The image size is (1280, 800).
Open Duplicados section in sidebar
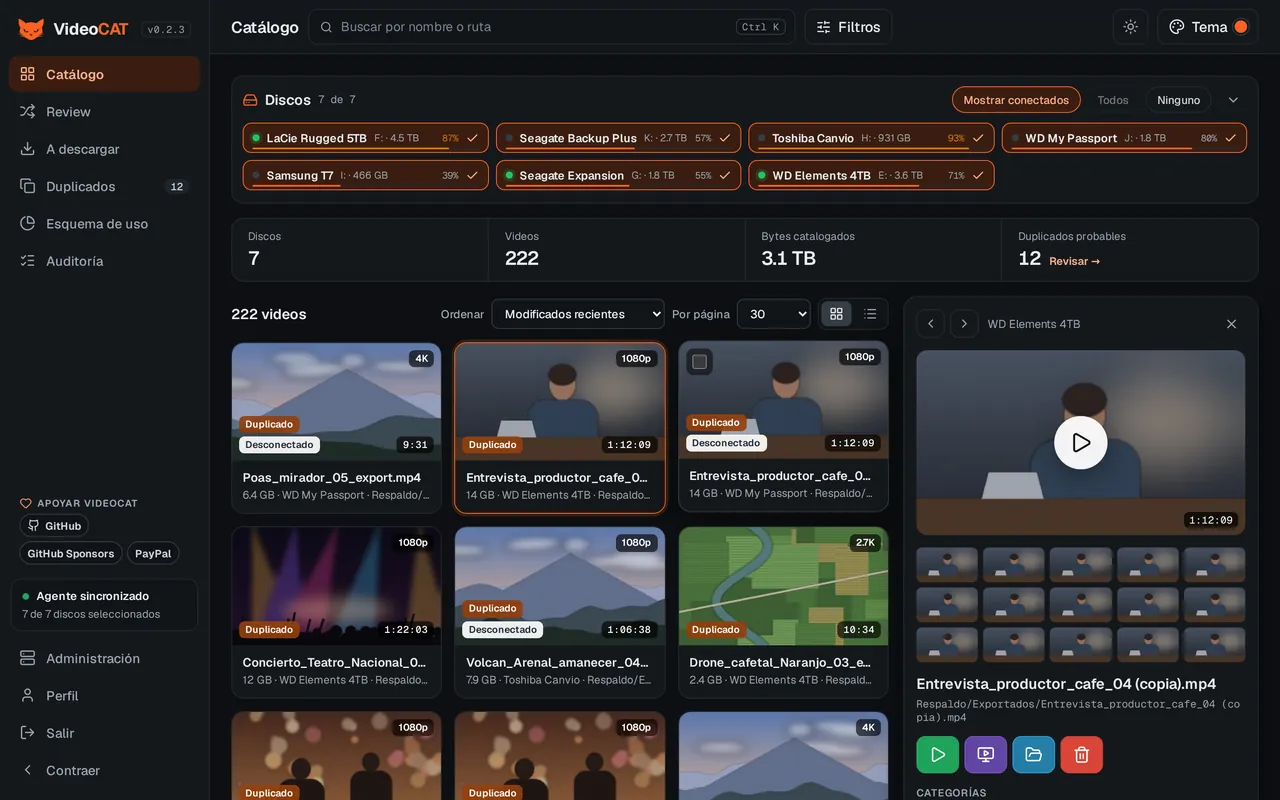[x=104, y=186]
